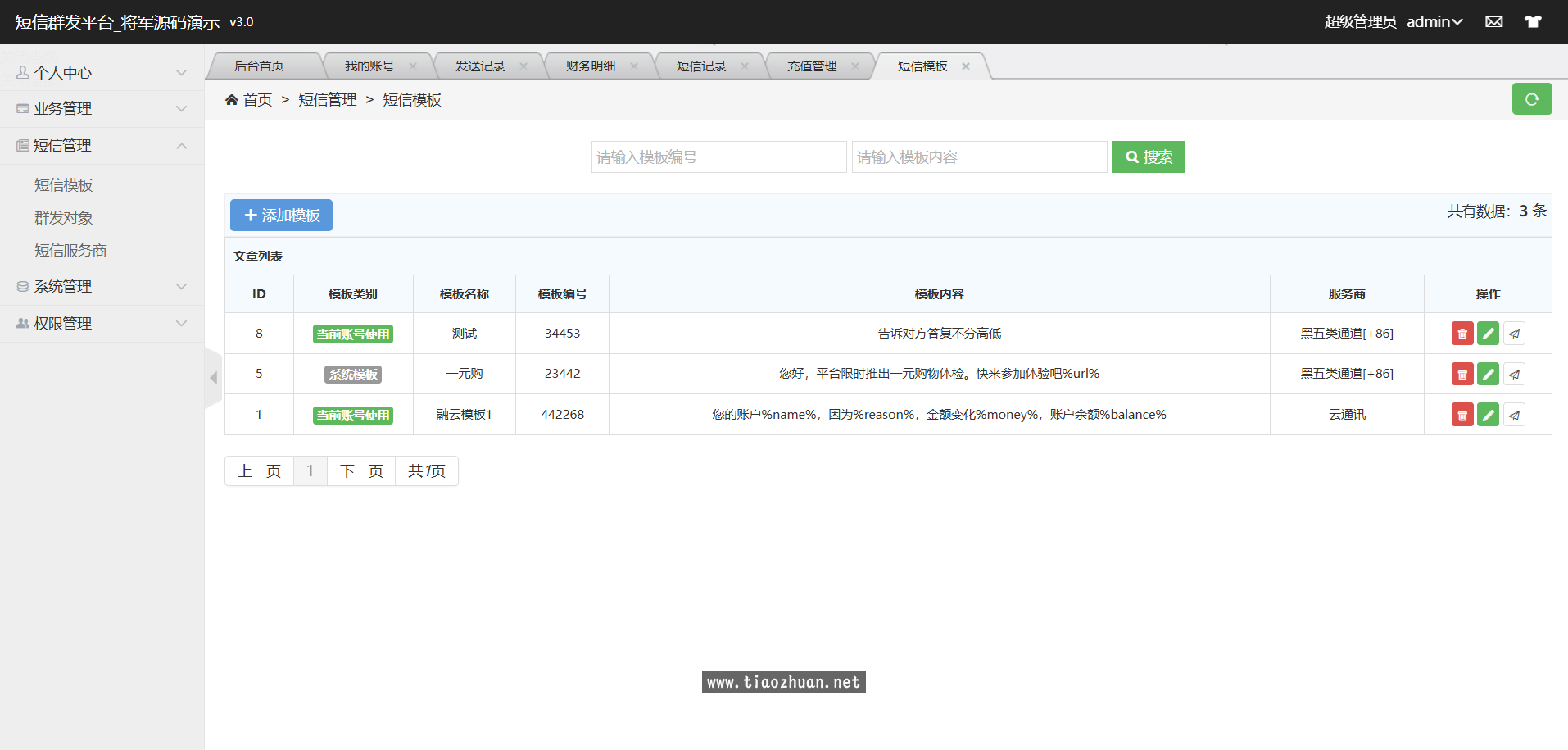Collapse sidebar using the arrow handle

click(213, 377)
